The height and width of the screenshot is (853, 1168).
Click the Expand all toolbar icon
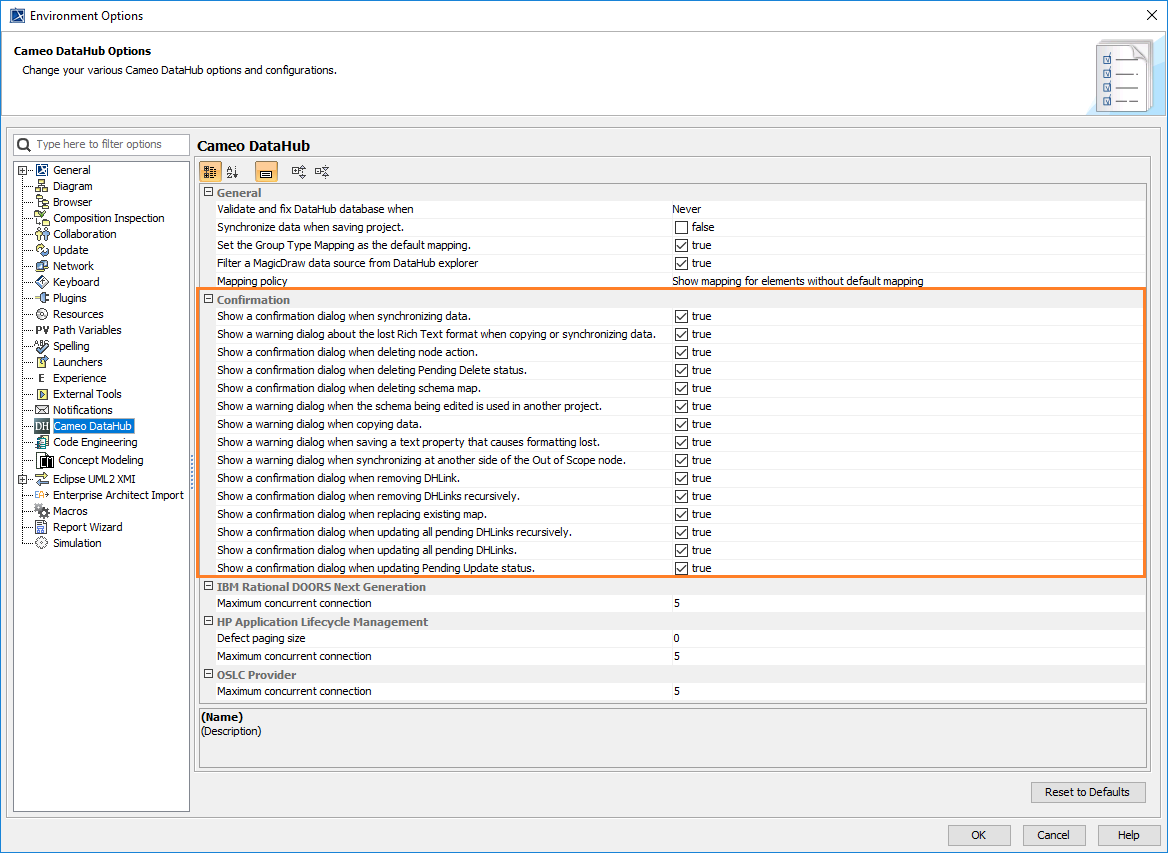coord(299,172)
